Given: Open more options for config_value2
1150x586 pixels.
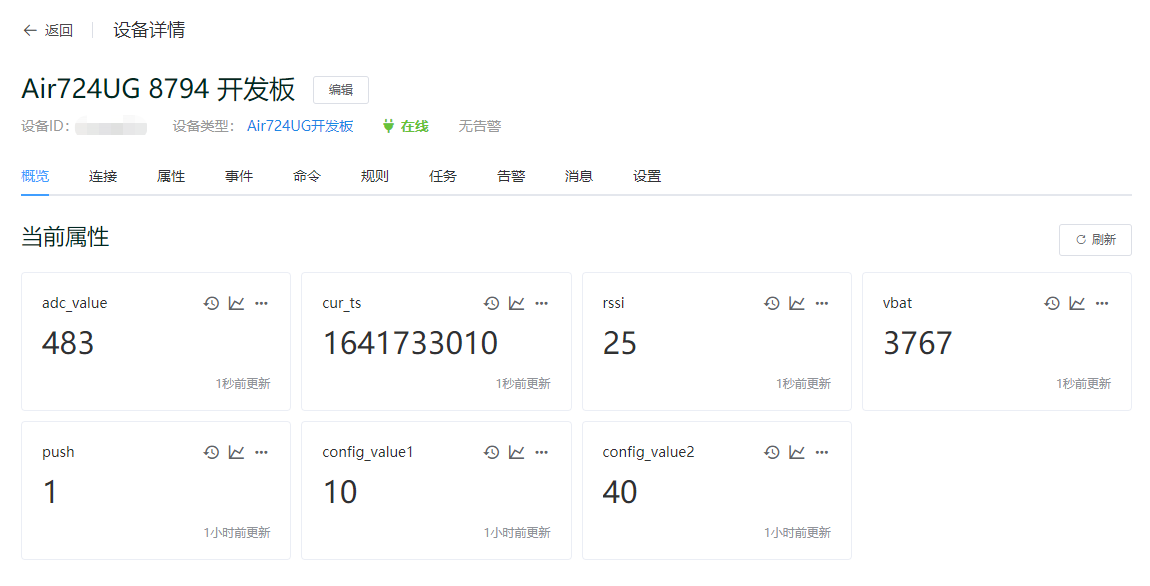Looking at the screenshot, I should pos(822,452).
